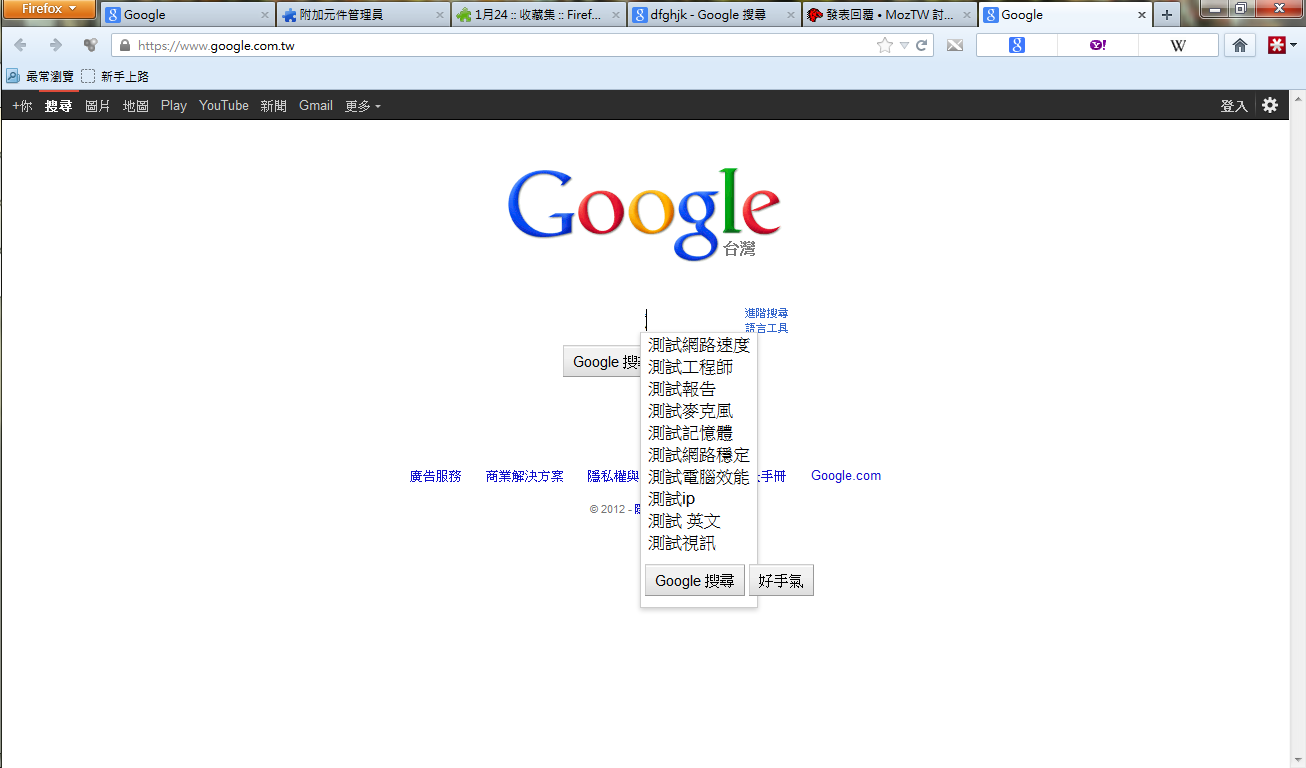Screen dimensions: 1306x768
Task: Click the Wikipedia search engine icon
Action: (x=1178, y=45)
